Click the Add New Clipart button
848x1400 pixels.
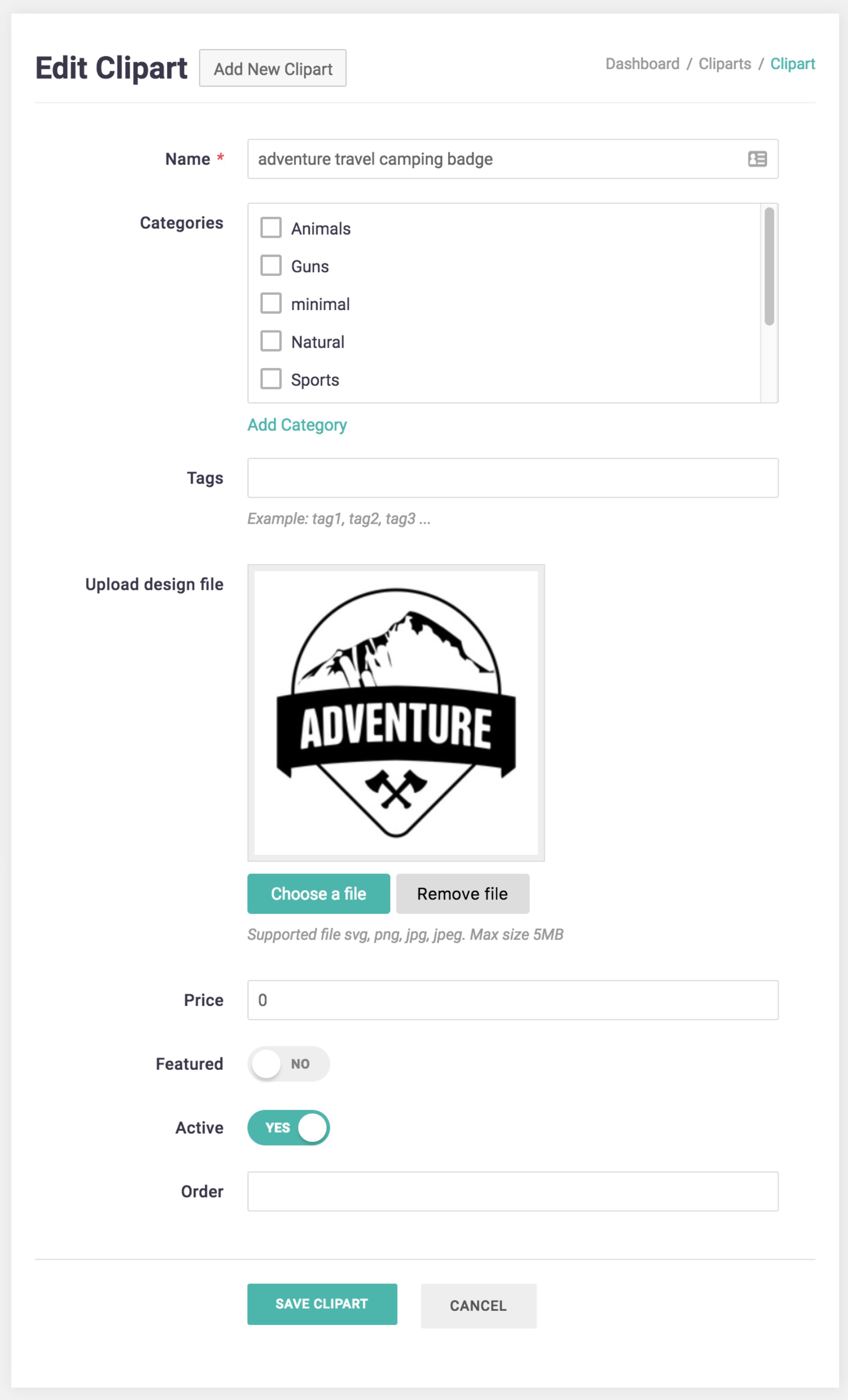272,69
